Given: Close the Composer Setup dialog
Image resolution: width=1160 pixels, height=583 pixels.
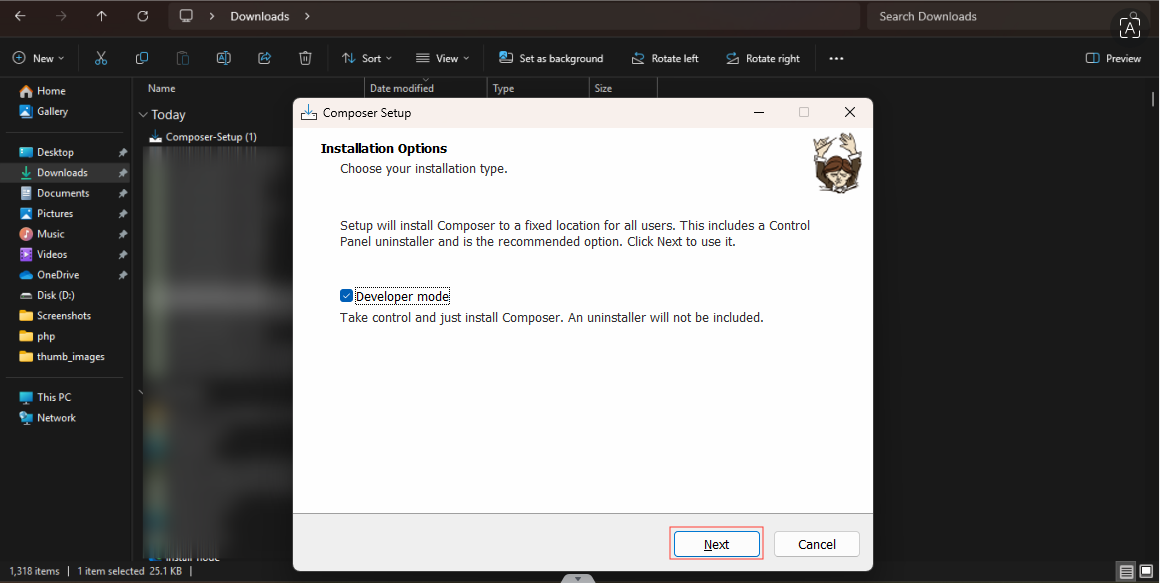Looking at the screenshot, I should [850, 112].
